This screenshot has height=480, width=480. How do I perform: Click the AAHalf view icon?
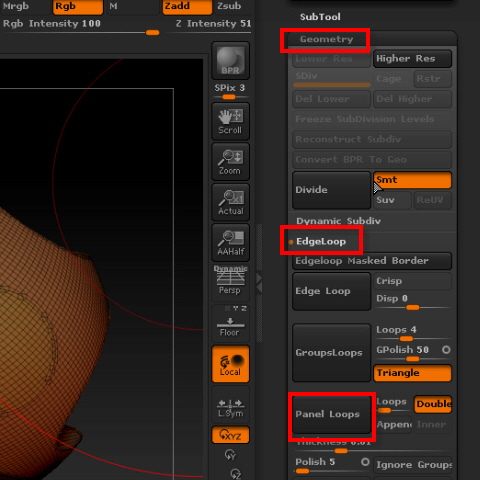click(x=230, y=242)
